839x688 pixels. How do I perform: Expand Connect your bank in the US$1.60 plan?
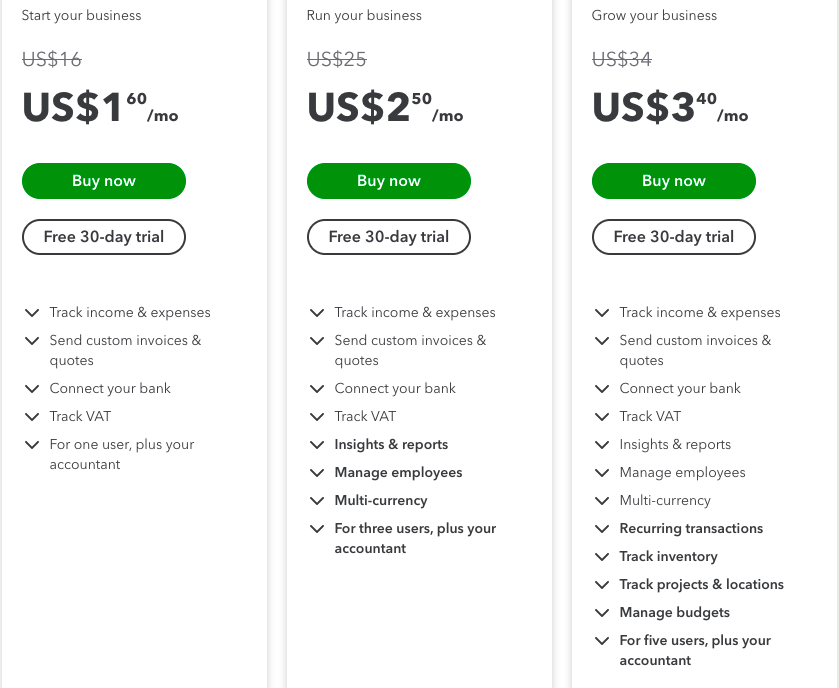[x=32, y=389]
